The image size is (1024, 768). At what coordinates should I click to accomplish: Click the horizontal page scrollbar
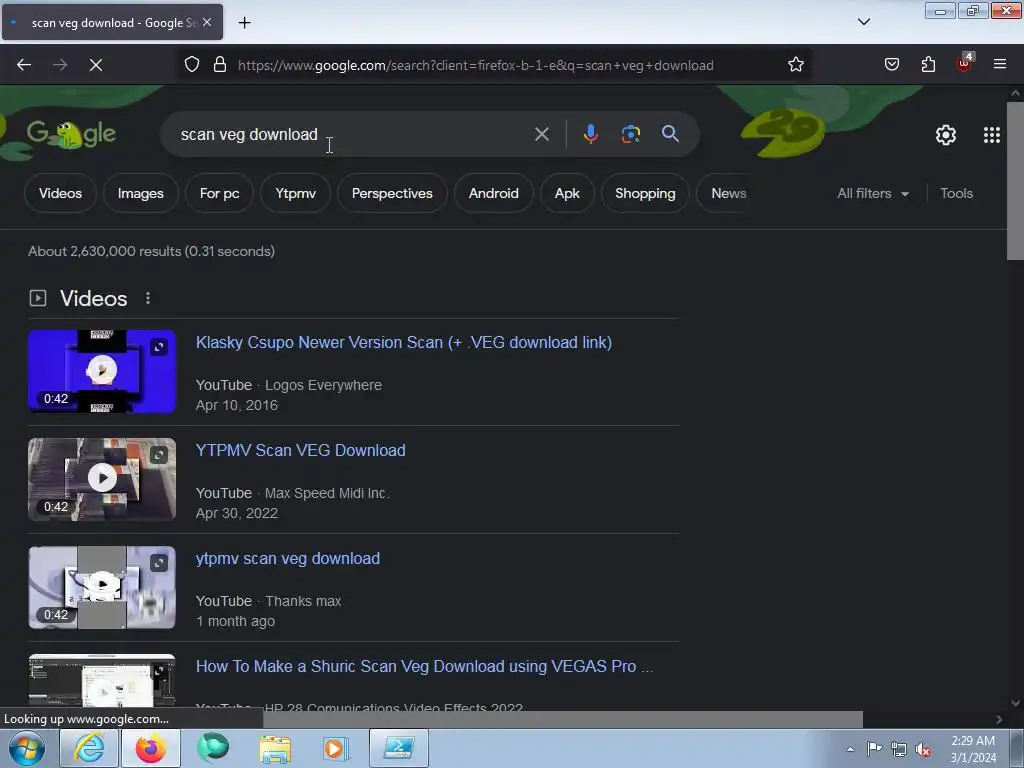pos(562,719)
